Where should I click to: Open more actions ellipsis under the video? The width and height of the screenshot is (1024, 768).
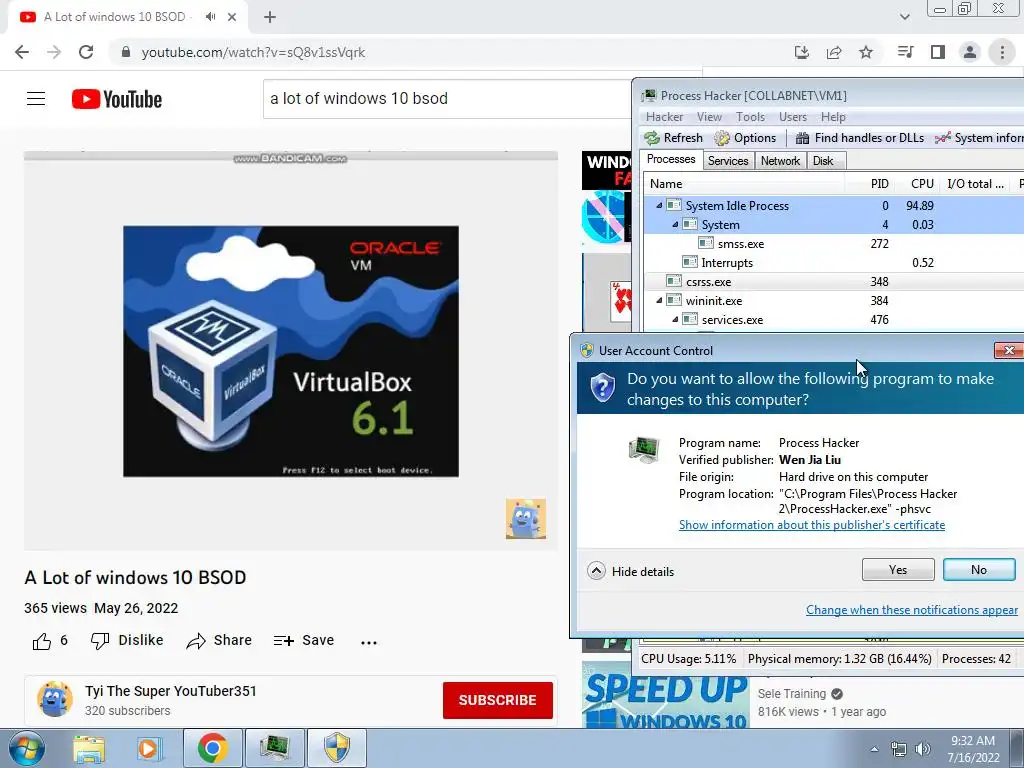click(x=369, y=643)
